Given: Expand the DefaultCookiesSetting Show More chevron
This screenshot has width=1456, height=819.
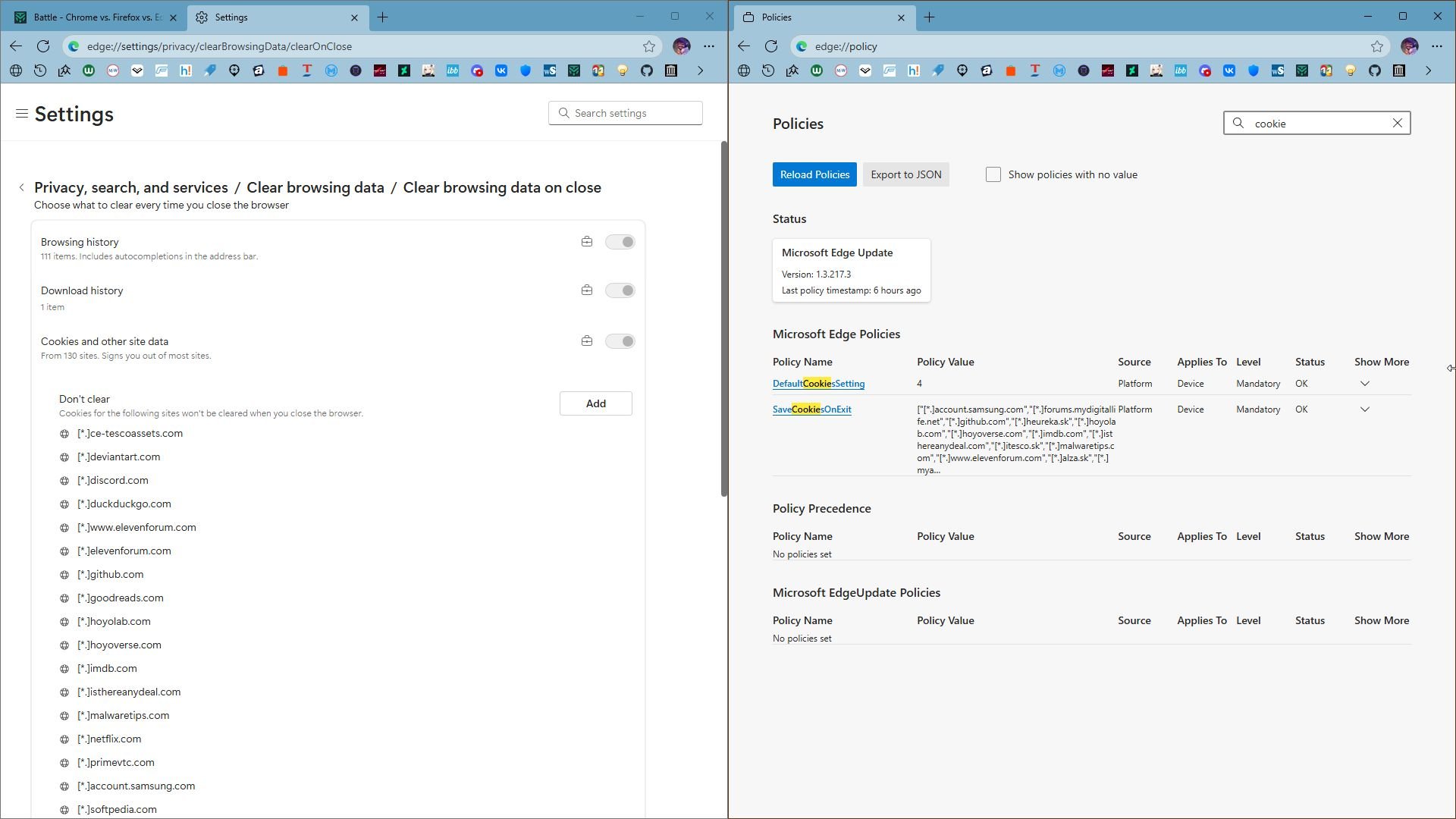Looking at the screenshot, I should tap(1365, 384).
